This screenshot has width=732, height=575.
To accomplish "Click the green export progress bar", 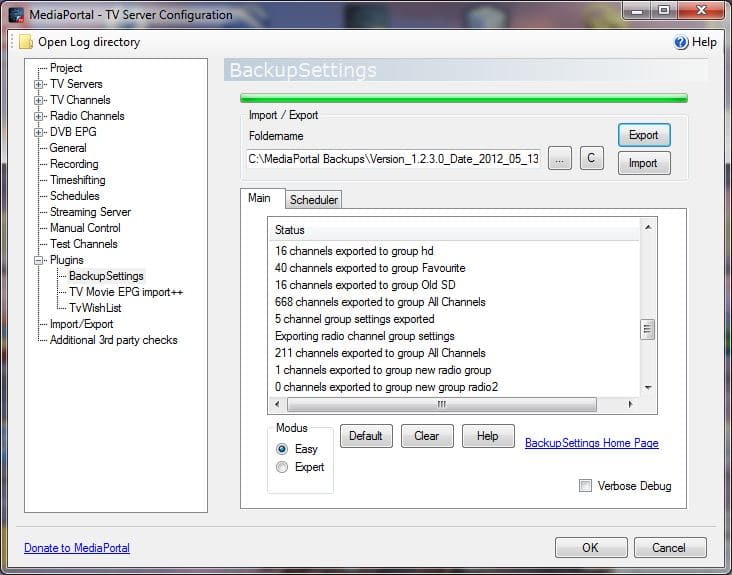I will [464, 98].
